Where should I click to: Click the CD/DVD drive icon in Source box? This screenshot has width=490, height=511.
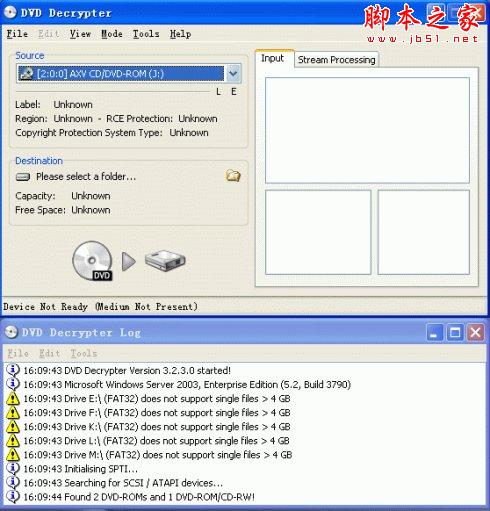(26, 74)
